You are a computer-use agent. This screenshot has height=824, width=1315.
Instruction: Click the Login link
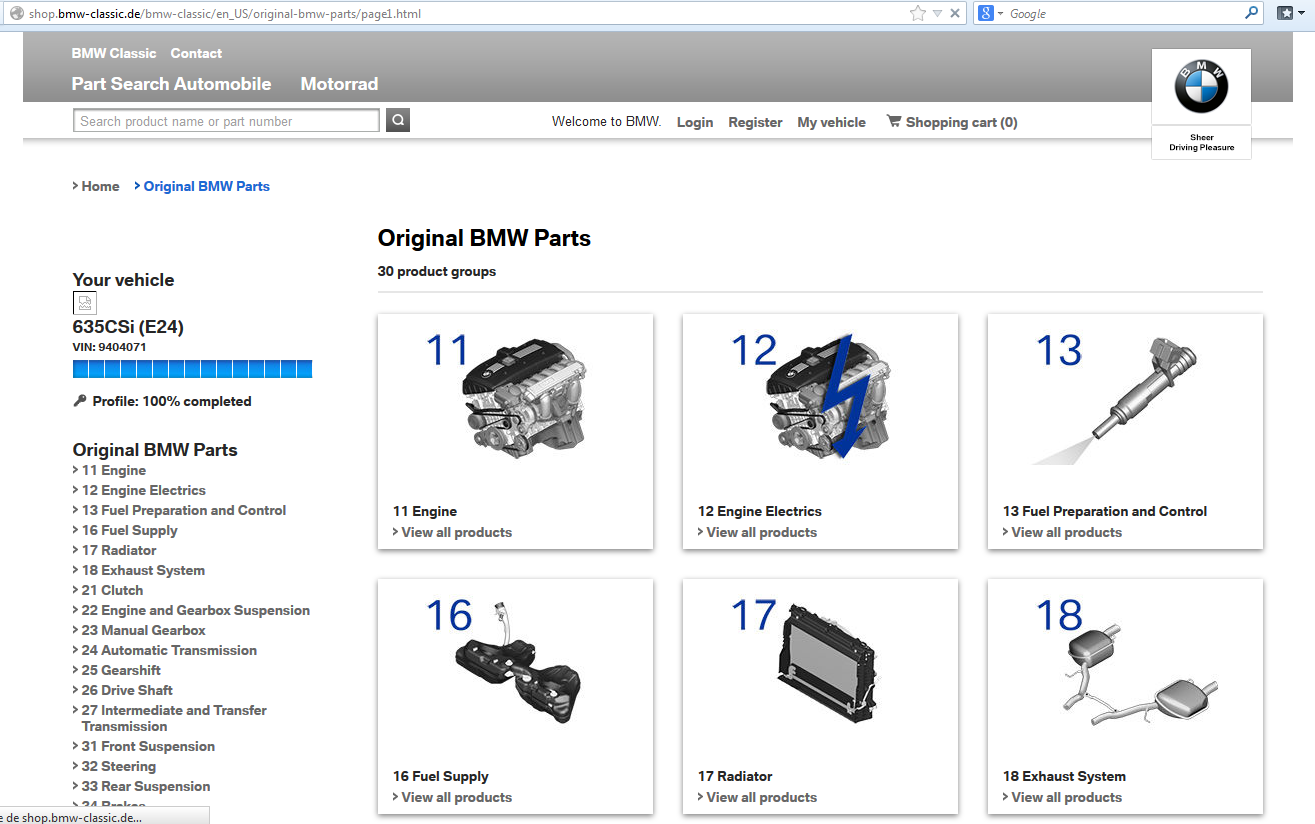[x=694, y=122]
